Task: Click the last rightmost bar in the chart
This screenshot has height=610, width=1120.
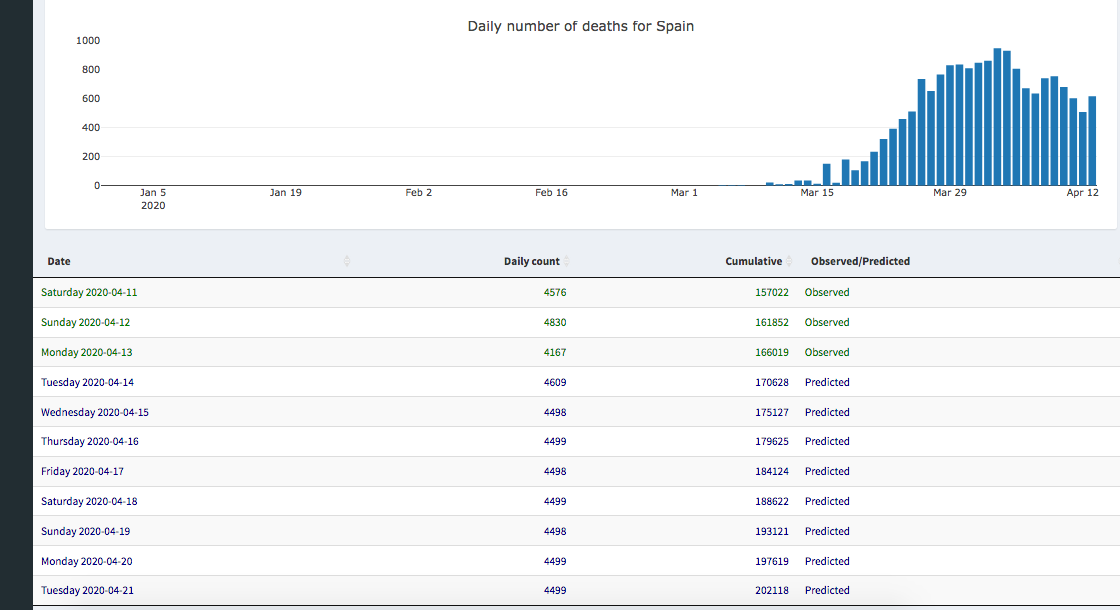Action: [1092, 141]
